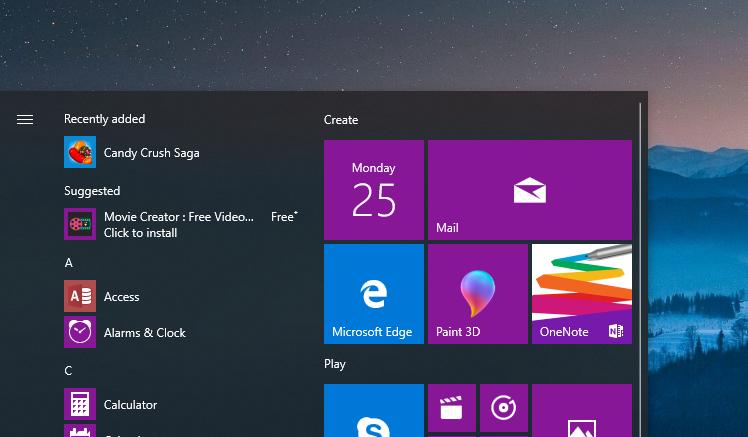
Task: Open the Alarms & Clock icon
Action: pos(80,332)
